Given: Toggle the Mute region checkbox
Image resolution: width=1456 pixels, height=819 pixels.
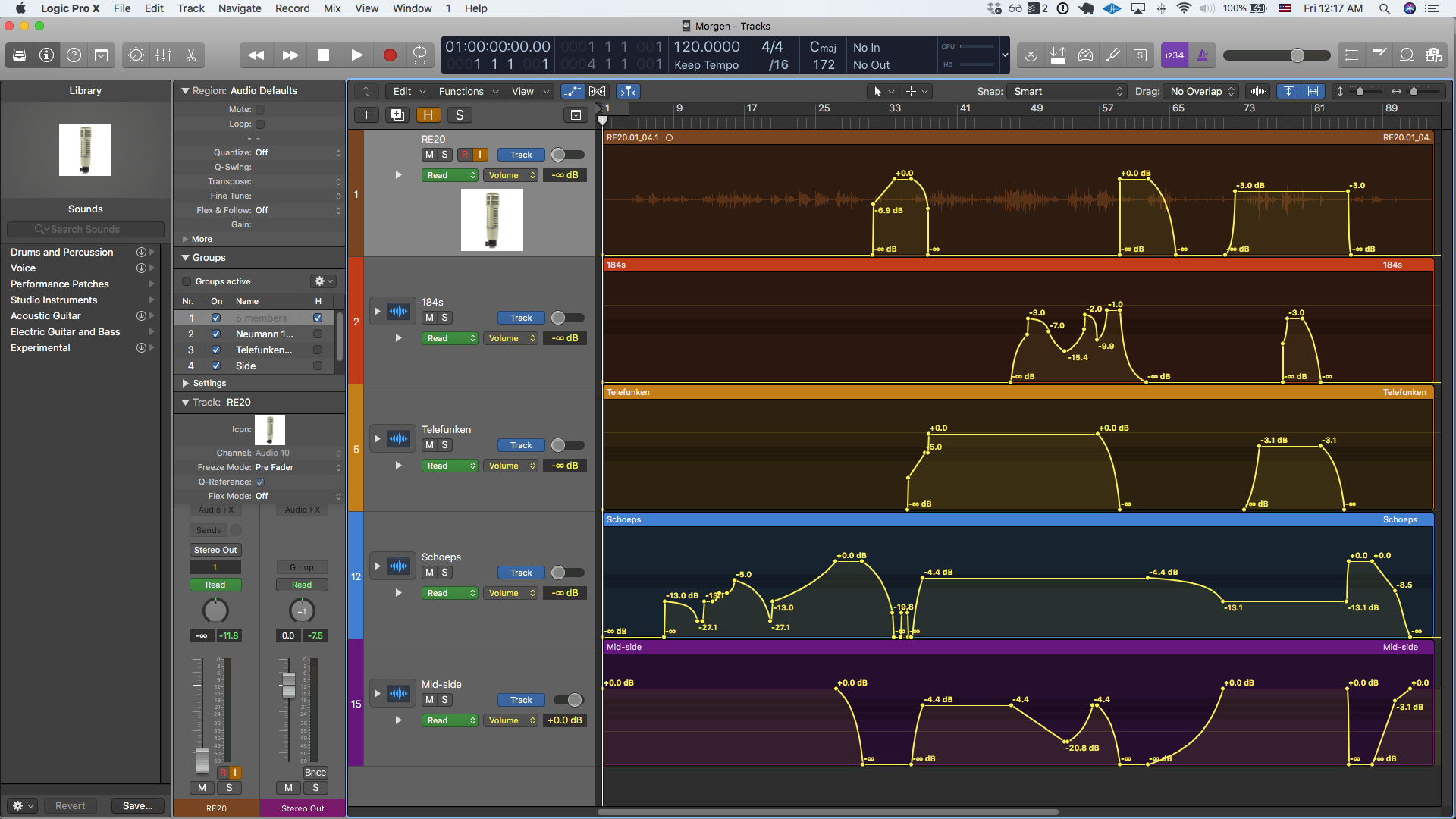Looking at the screenshot, I should coord(260,109).
